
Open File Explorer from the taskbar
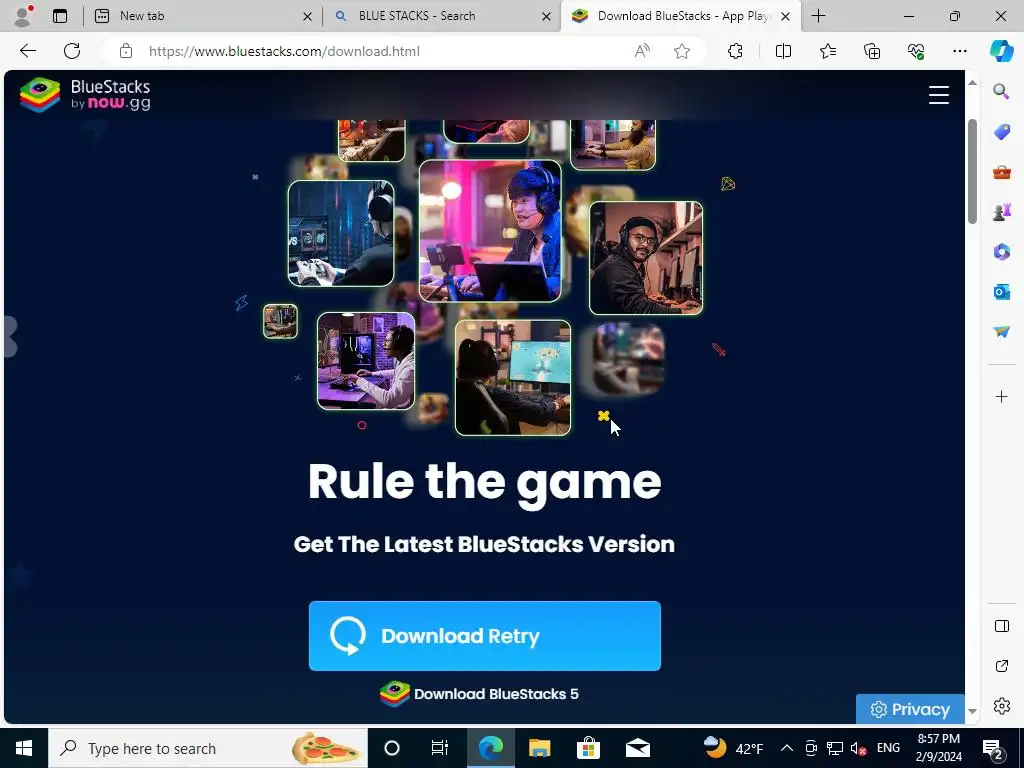[539, 748]
